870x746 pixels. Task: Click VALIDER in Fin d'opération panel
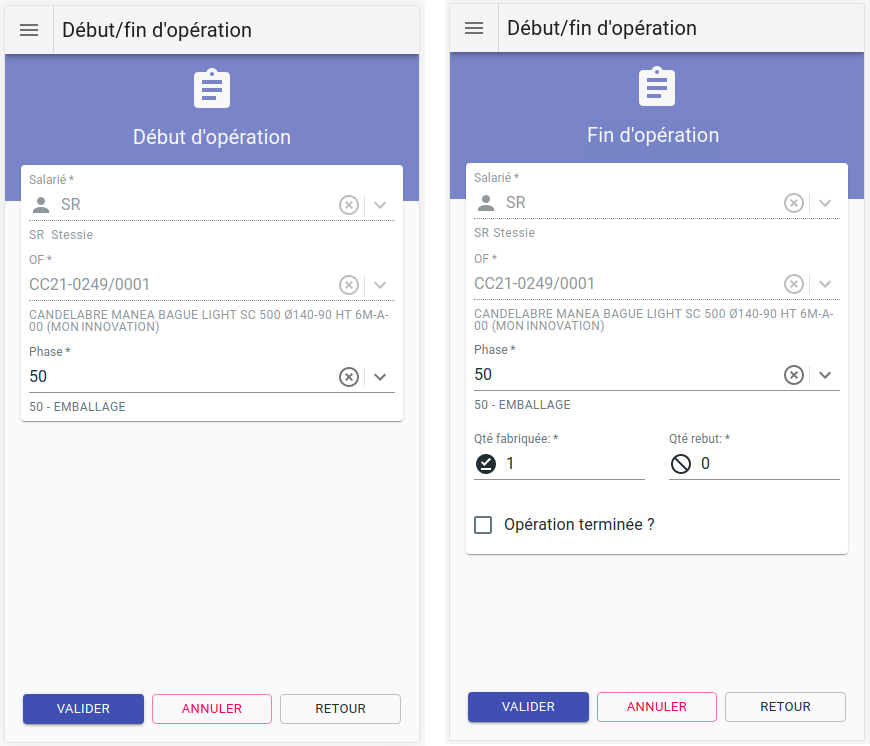coord(528,707)
